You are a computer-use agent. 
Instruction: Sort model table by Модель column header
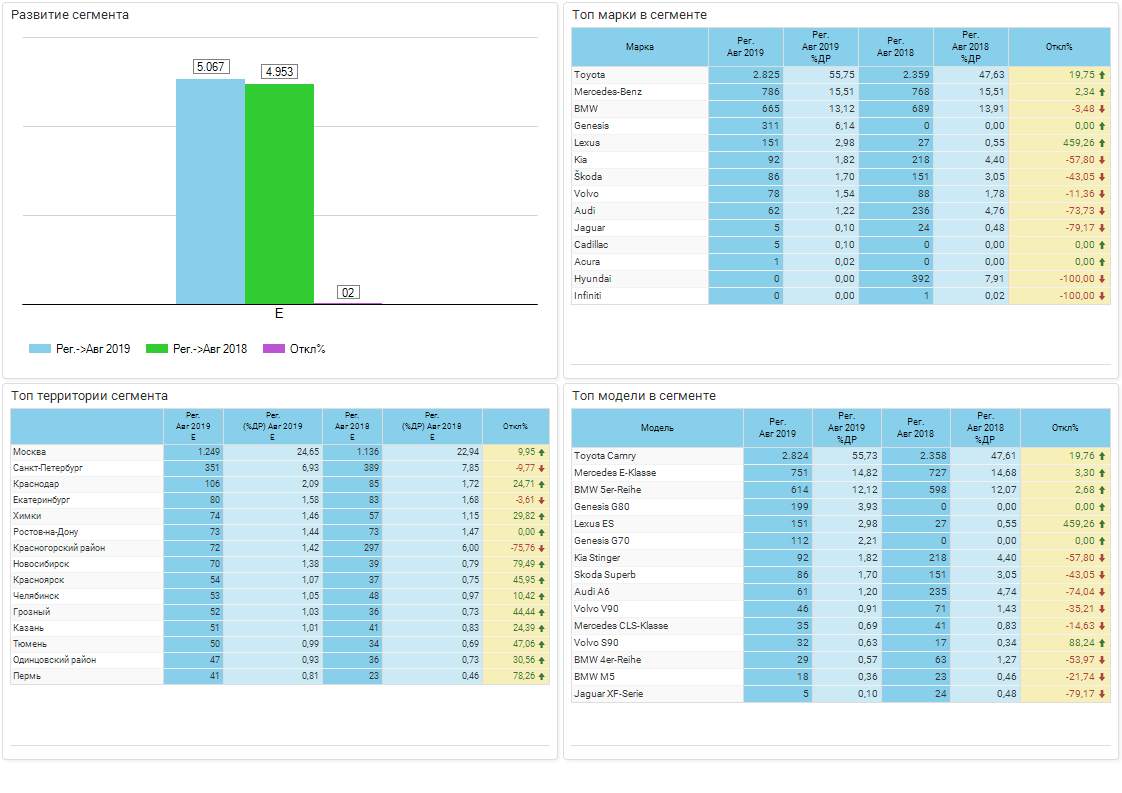(x=657, y=427)
